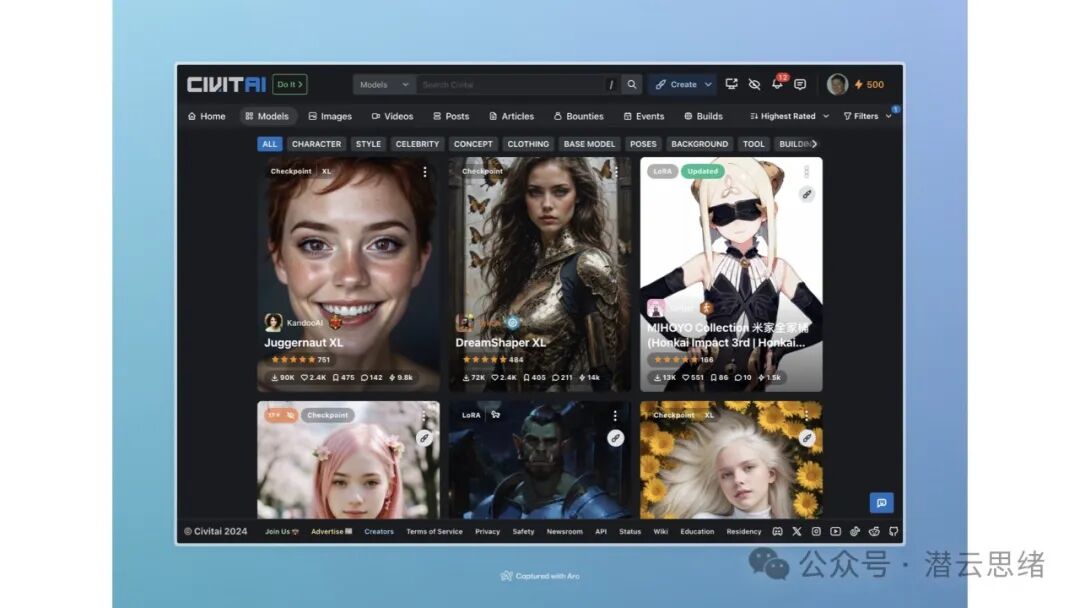
Task: Expand the Create button dropdown arrow
Action: (708, 85)
